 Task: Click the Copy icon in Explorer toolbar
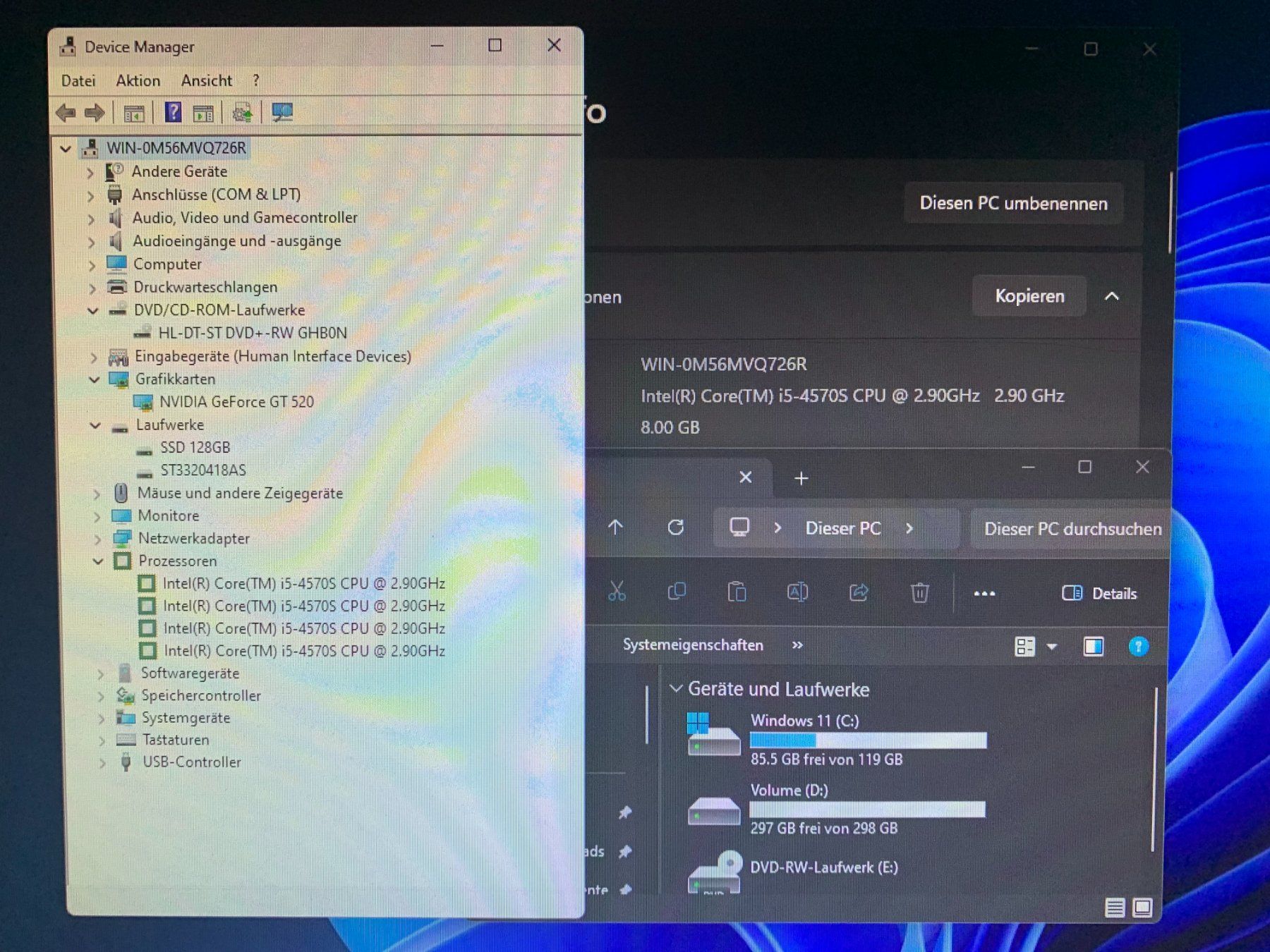(x=677, y=592)
